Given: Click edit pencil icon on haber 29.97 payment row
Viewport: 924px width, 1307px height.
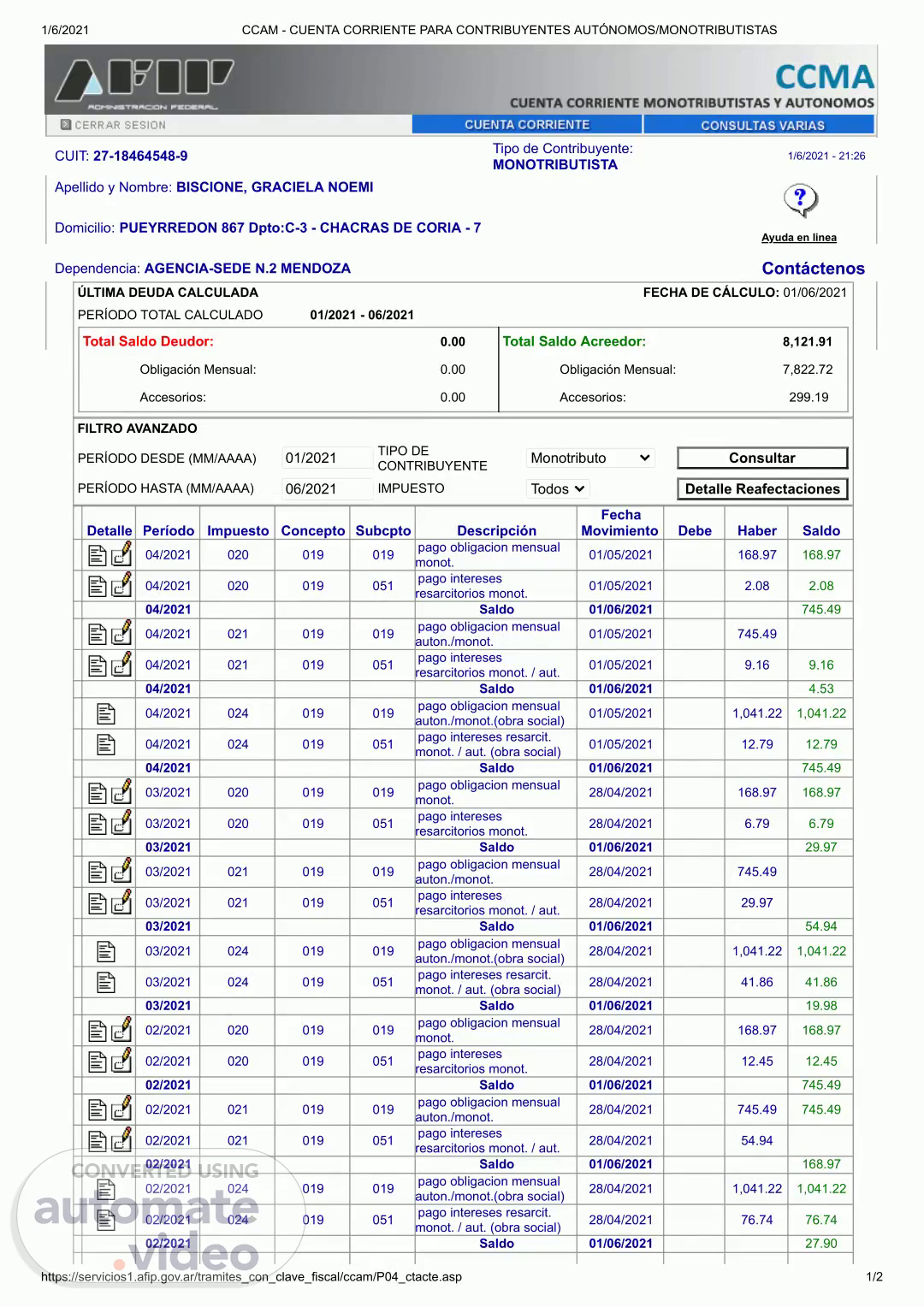Looking at the screenshot, I should 121,902.
